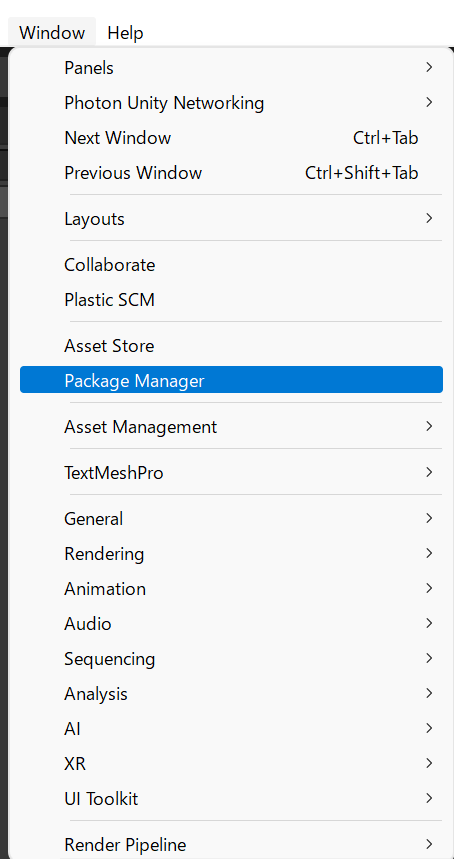
Task: Expand the Sequencing submenu
Action: click(231, 658)
